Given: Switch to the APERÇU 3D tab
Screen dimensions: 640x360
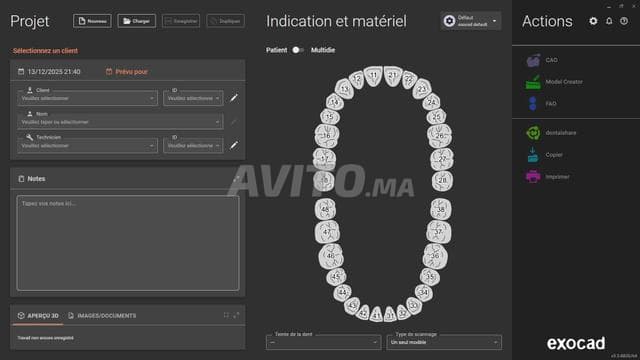Looking at the screenshot, I should (38, 316).
